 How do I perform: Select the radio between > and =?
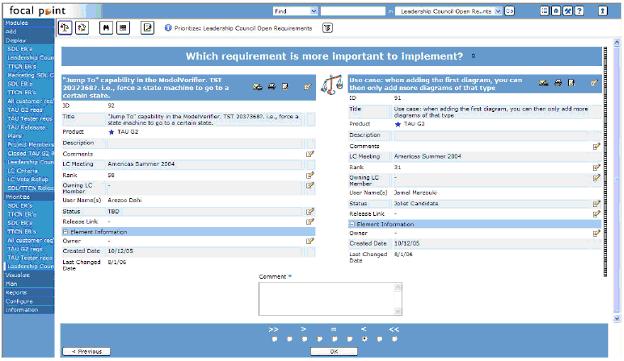pos(320,339)
